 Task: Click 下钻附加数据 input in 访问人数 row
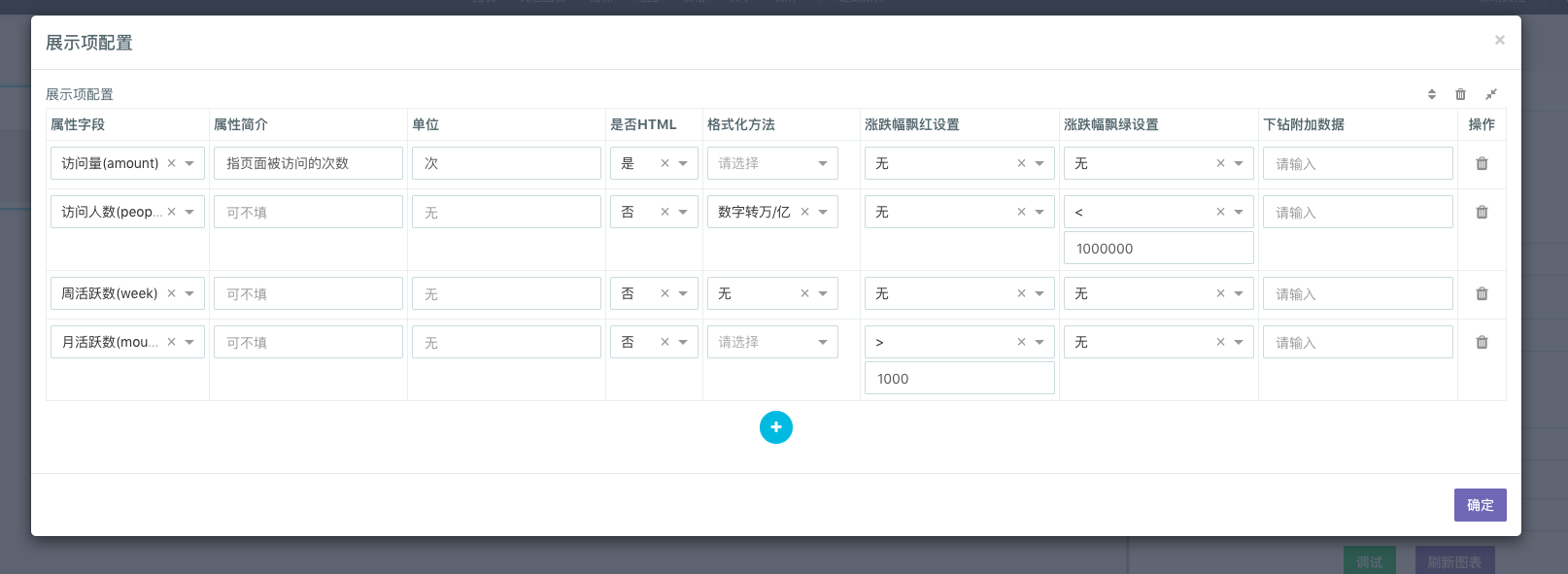[x=1358, y=212]
